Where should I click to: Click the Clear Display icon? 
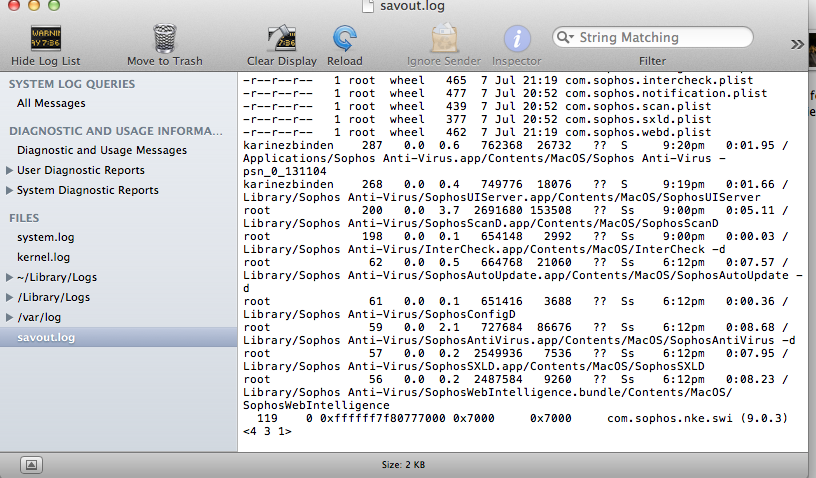point(282,38)
